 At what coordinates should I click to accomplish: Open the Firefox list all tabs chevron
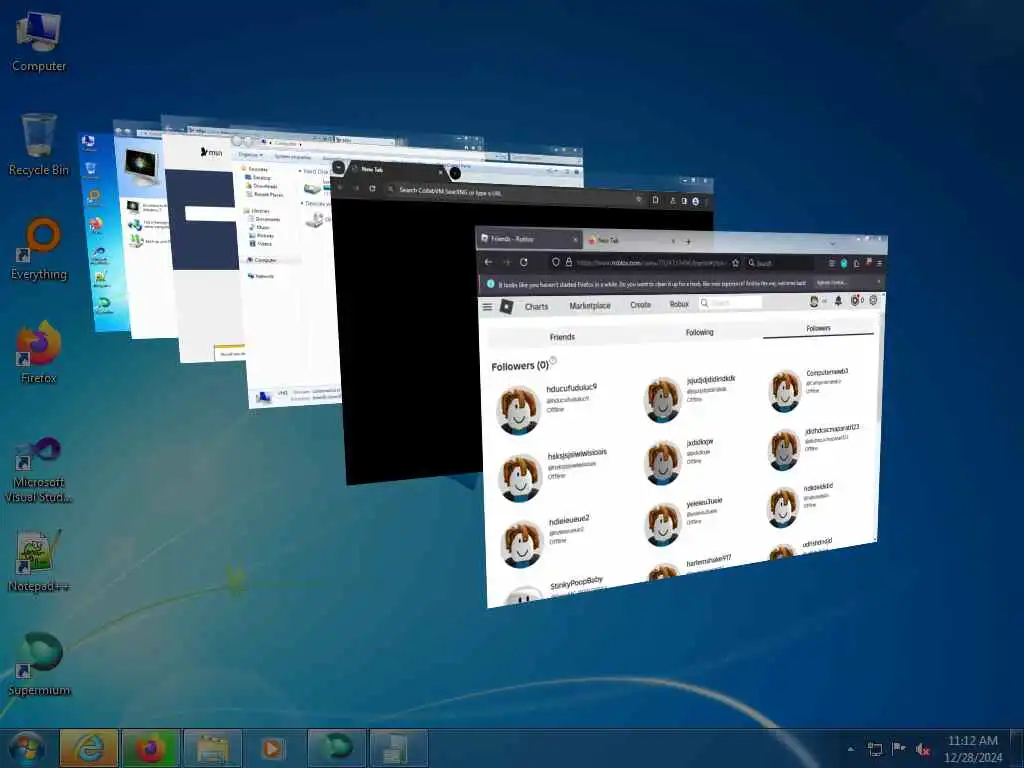point(833,244)
